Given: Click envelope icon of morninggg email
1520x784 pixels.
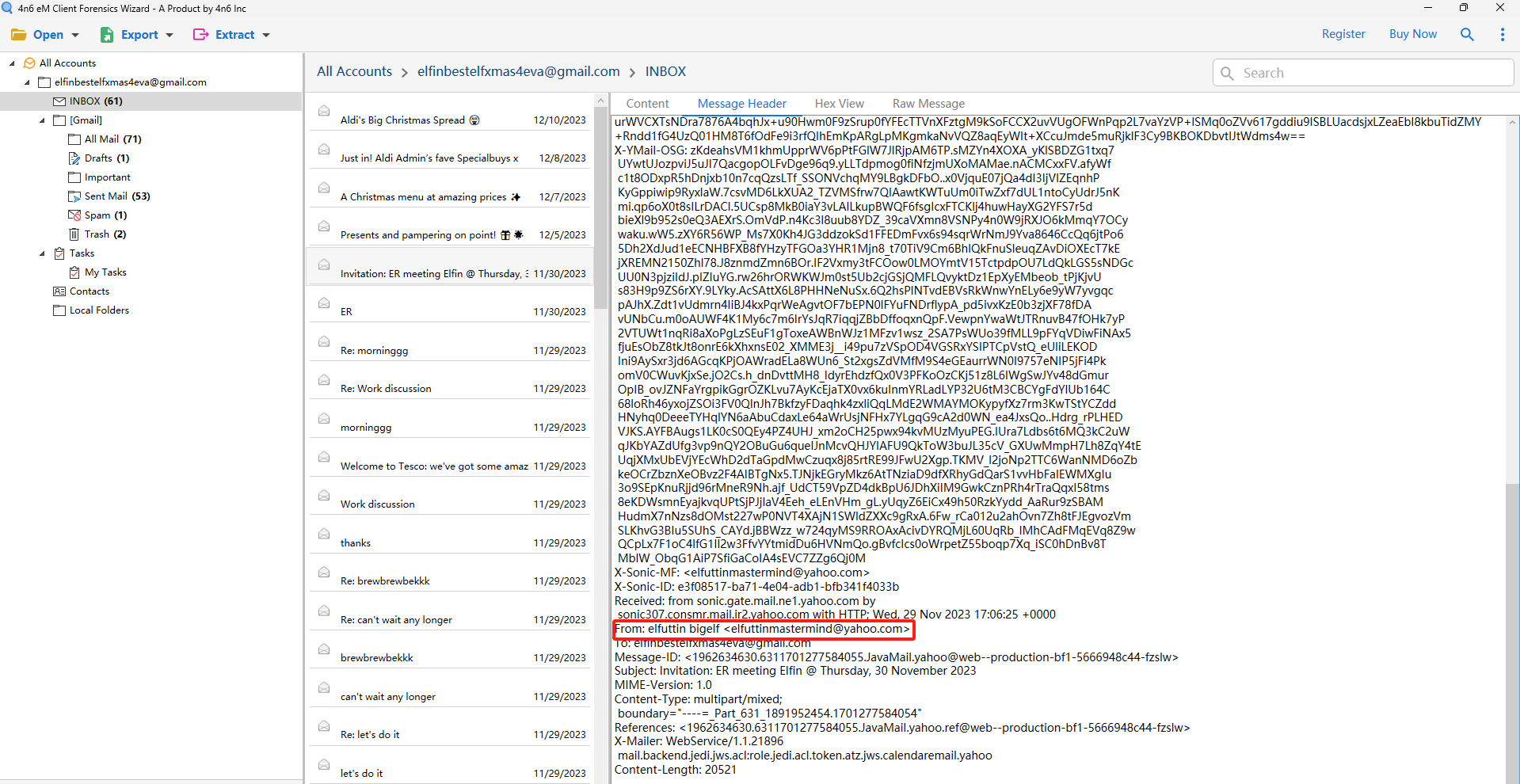Looking at the screenshot, I should [x=324, y=417].
